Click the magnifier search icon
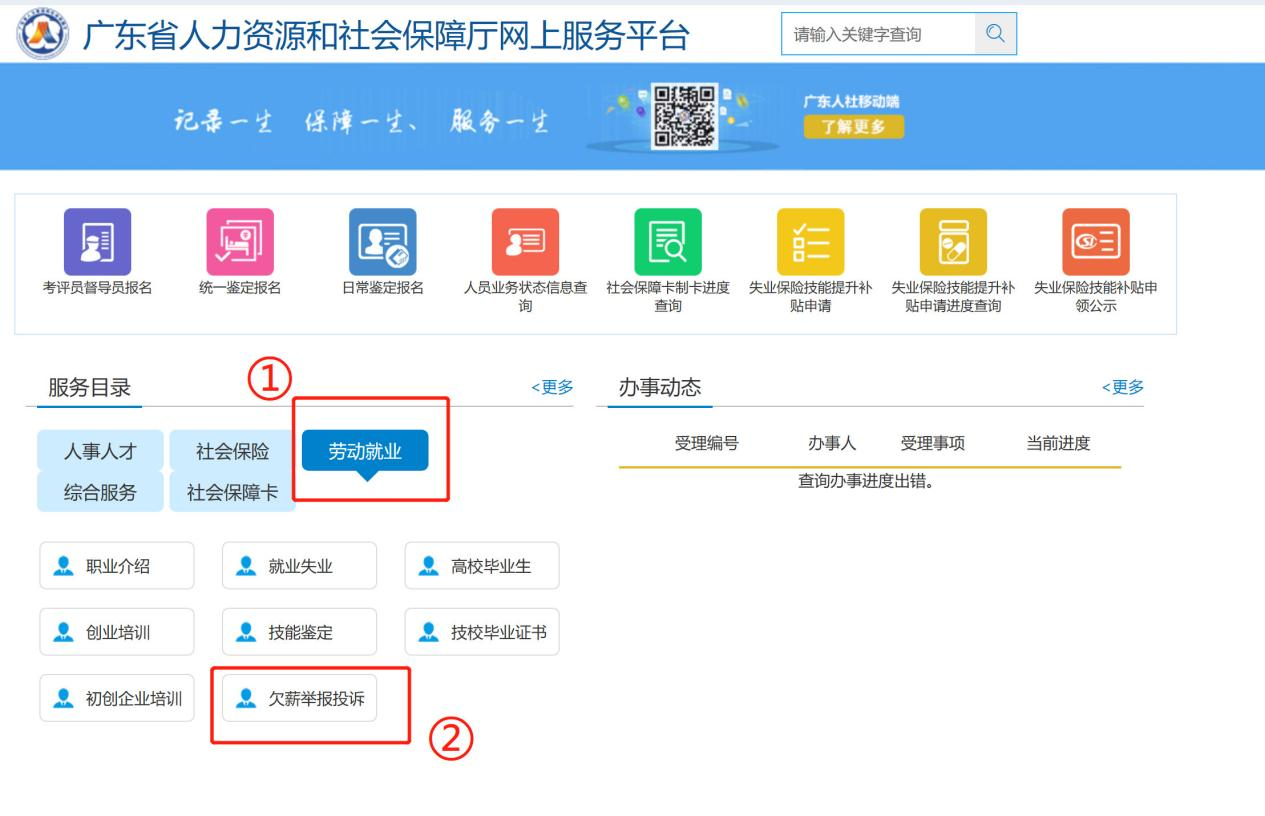 (995, 35)
